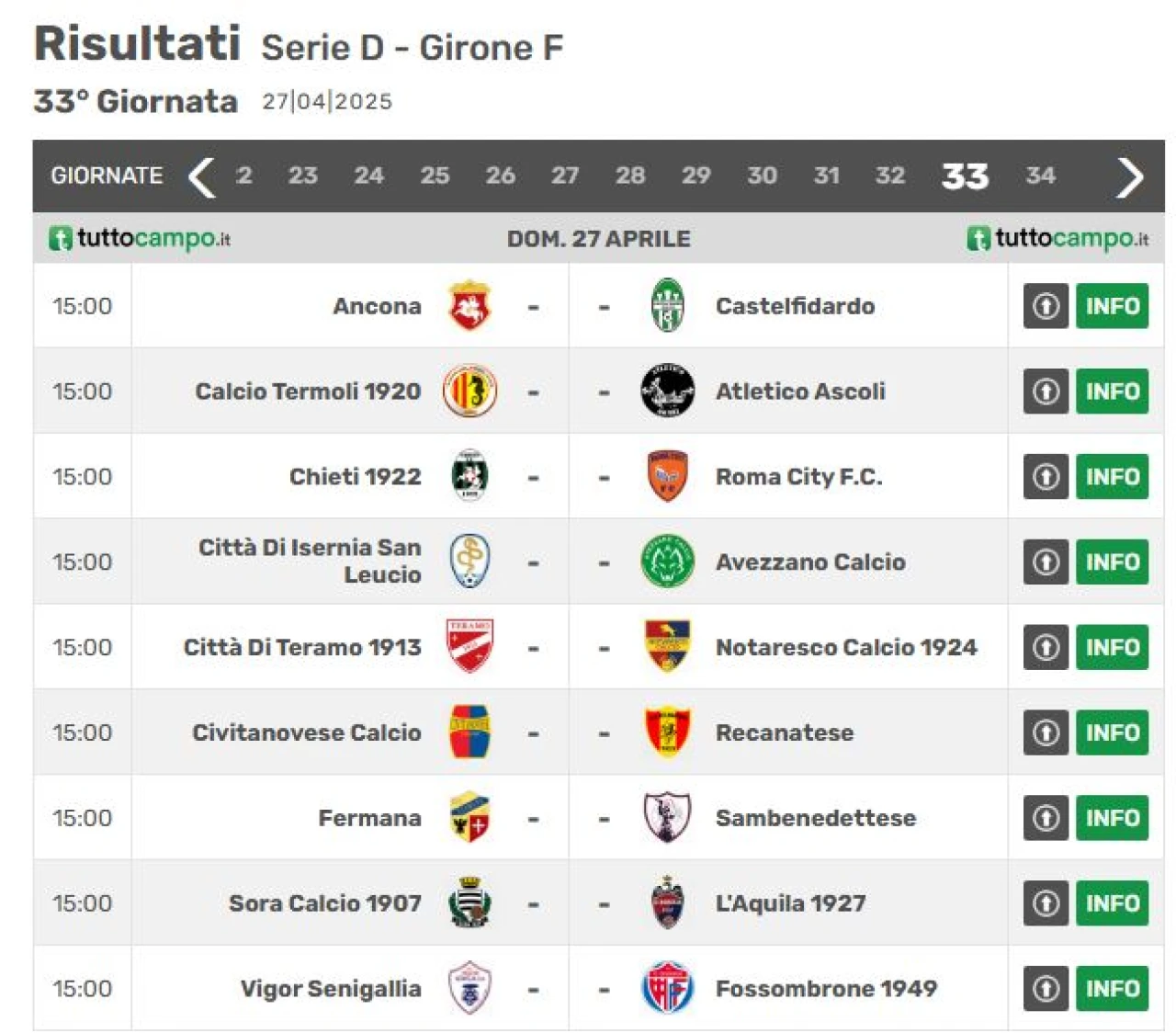Click the Atletico Ascoli black logo
This screenshot has width=1176, height=1033.
667,391
